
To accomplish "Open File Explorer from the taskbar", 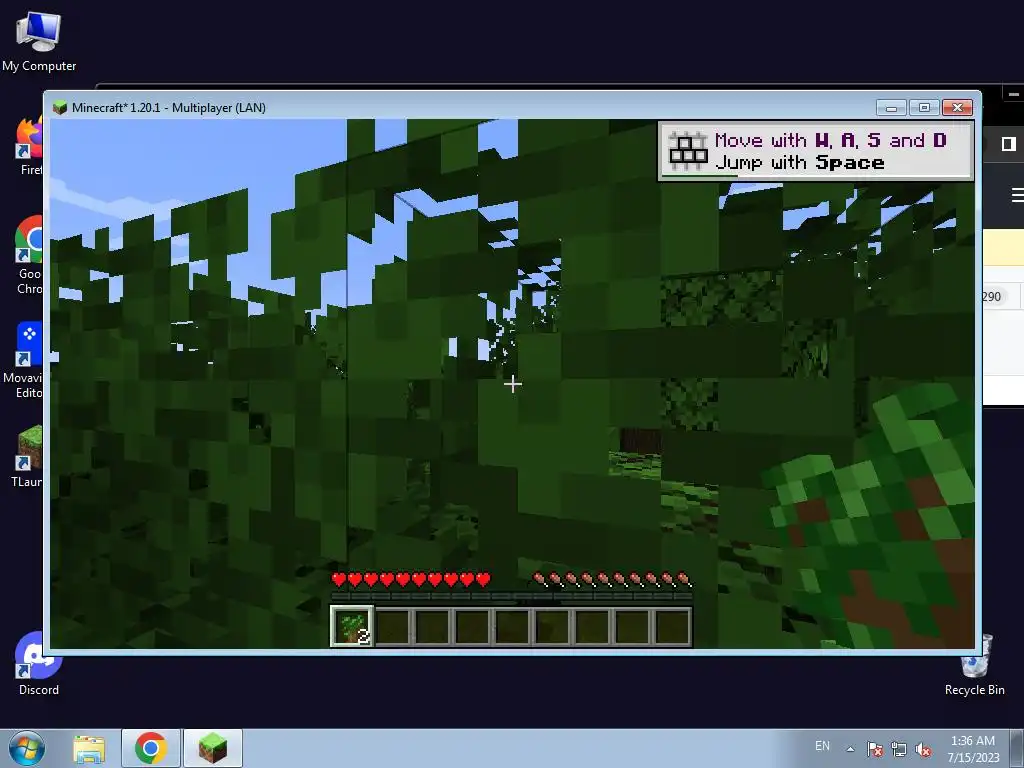I will [89, 749].
